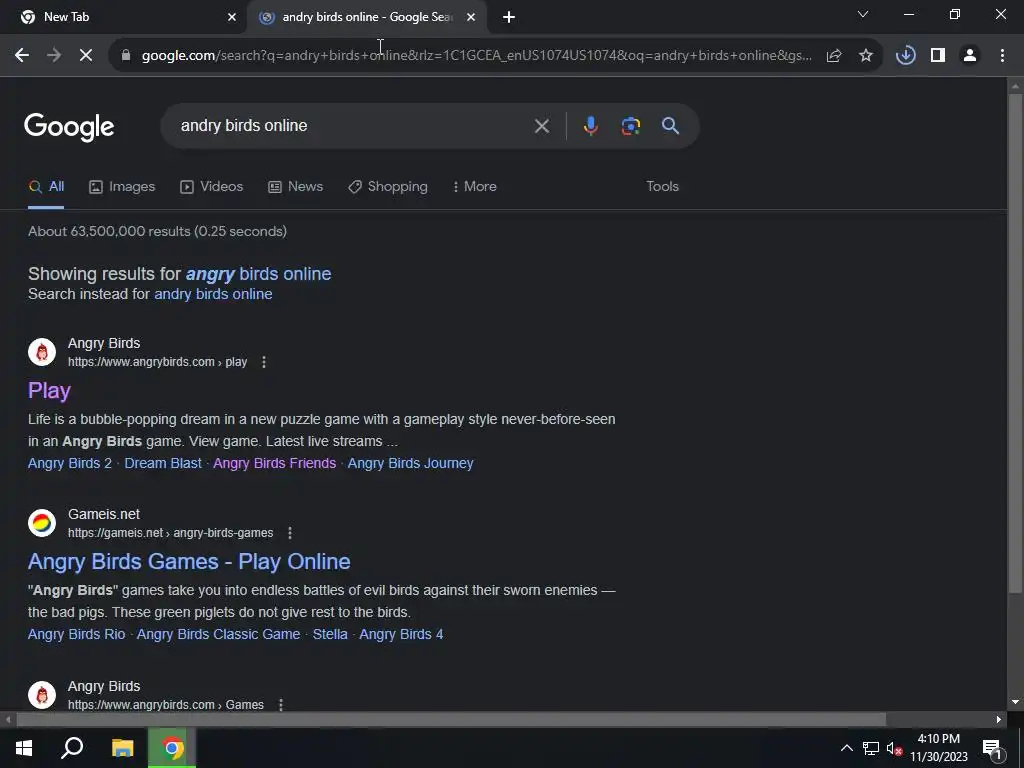Go back using the browser back arrow
1024x768 pixels.
[22, 56]
